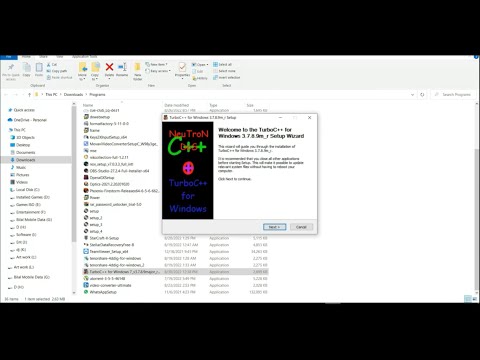Click Select none in the ribbon
Viewport: 480px width, 360px height.
tap(224, 71)
